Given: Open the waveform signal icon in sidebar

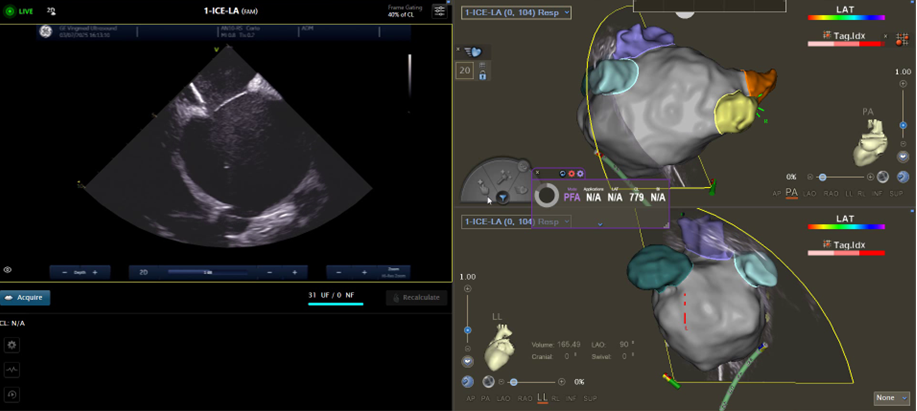Looking at the screenshot, I should (x=12, y=369).
